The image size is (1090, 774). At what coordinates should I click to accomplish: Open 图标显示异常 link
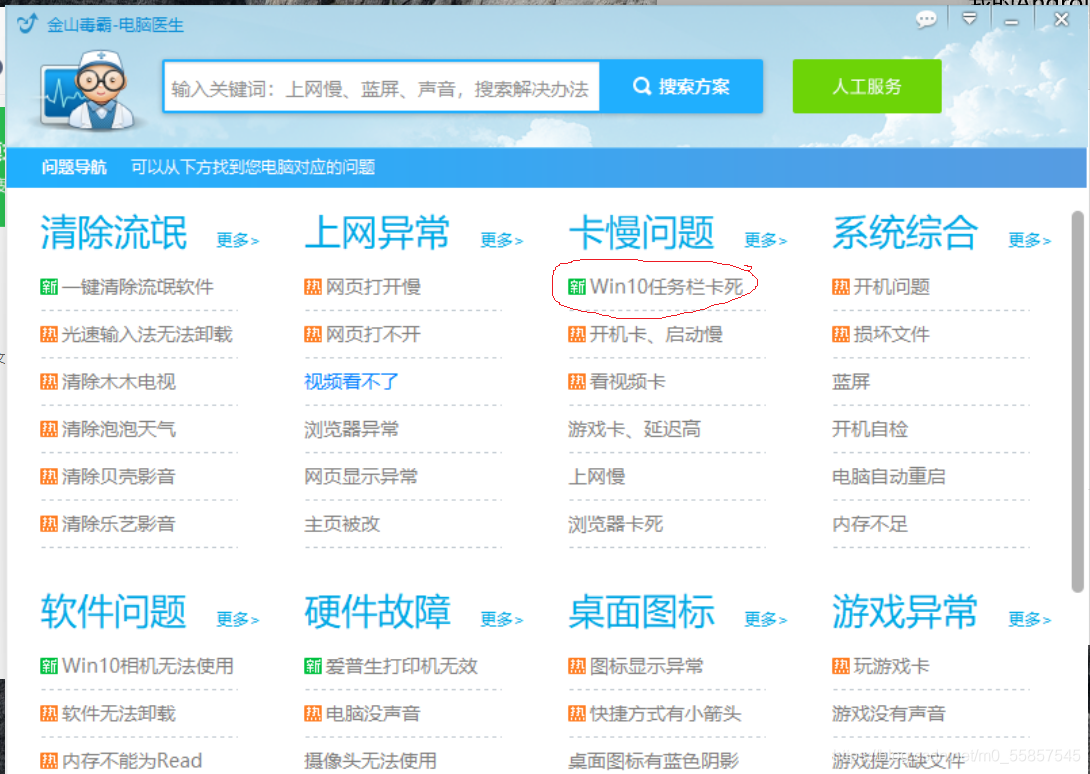646,666
